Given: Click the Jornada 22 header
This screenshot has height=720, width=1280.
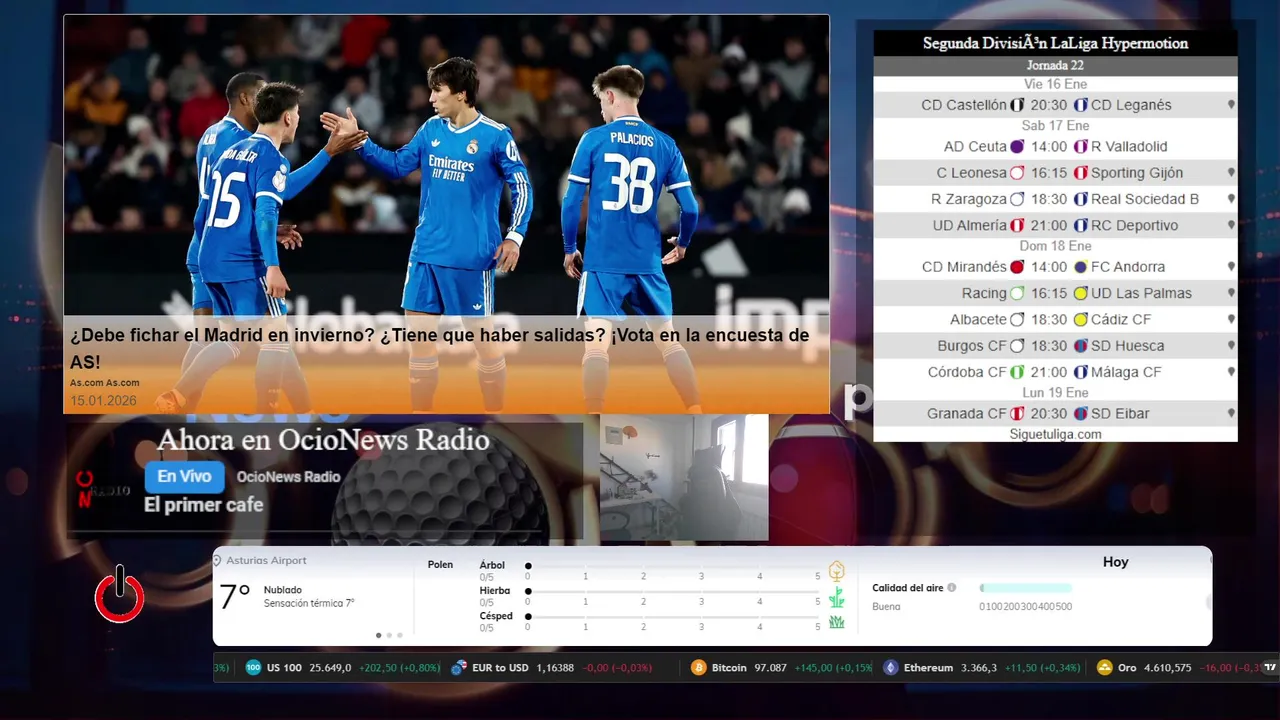Looking at the screenshot, I should point(1055,66).
